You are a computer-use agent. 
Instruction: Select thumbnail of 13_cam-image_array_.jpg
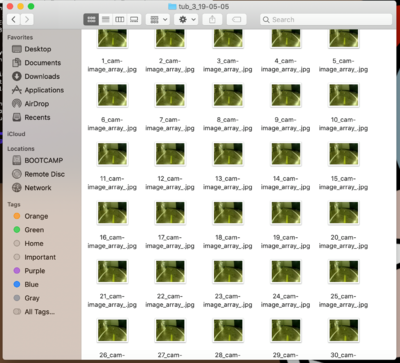(228, 154)
